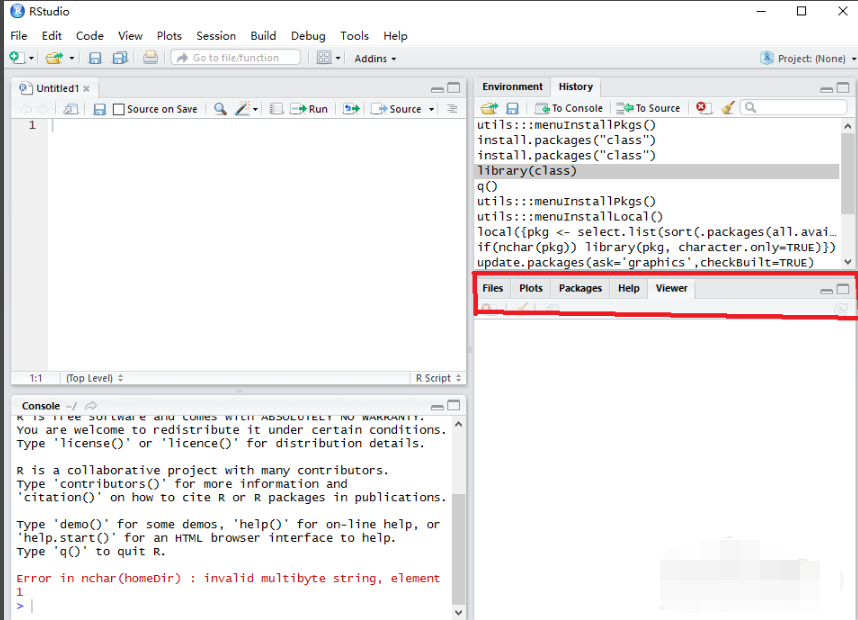The image size is (858, 620).
Task: Toggle the Source on Save checkbox
Action: coord(119,109)
